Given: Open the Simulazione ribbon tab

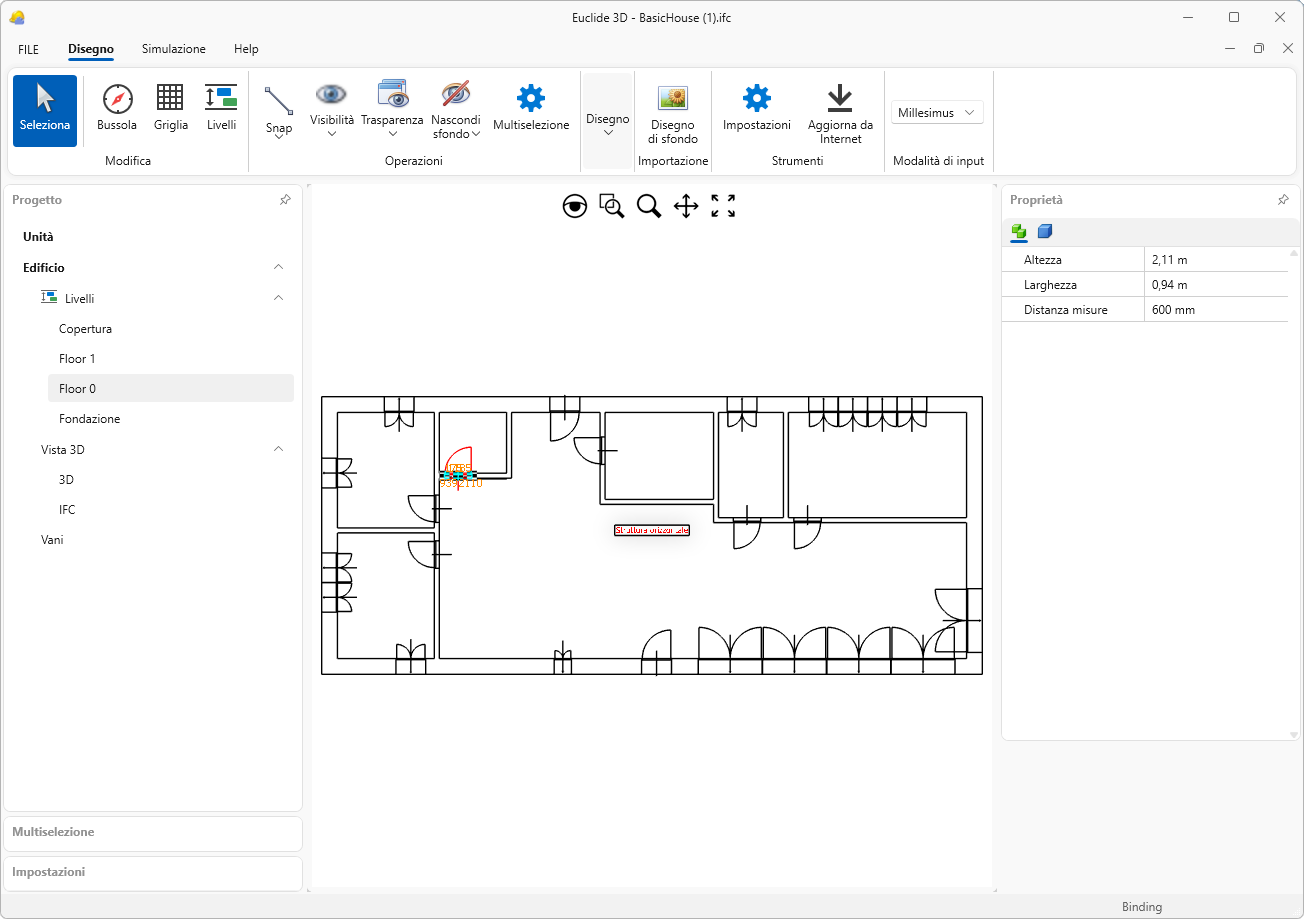Looking at the screenshot, I should [x=173, y=49].
